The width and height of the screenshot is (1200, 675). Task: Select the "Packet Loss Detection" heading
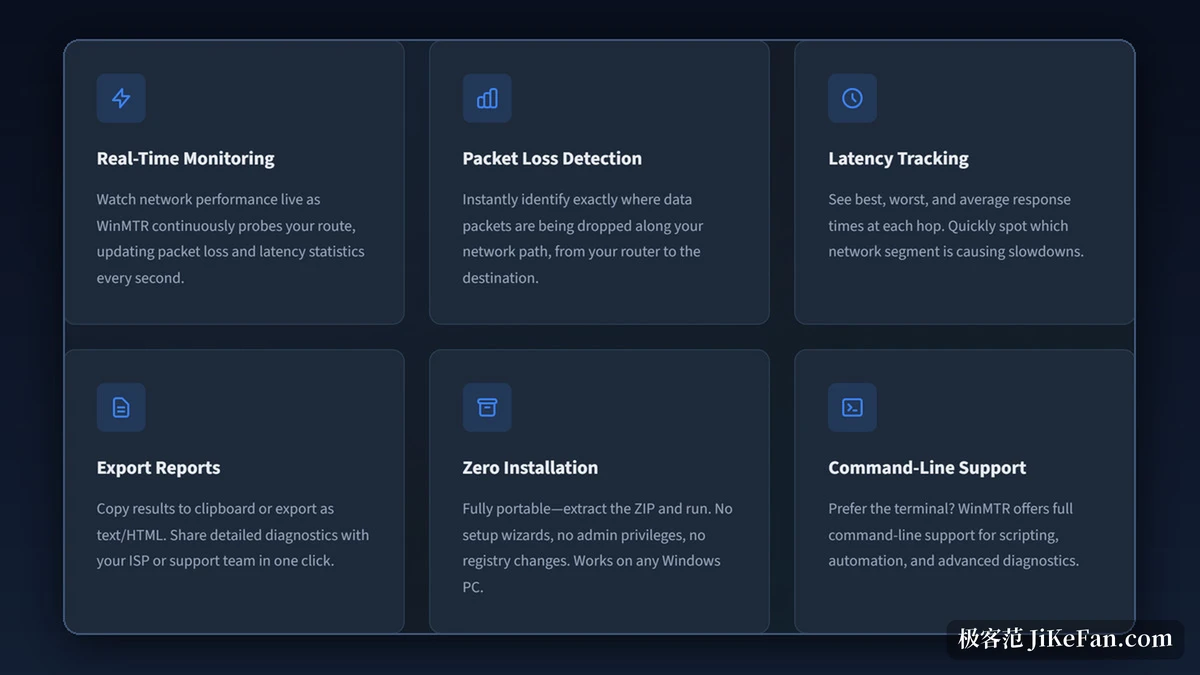point(552,158)
